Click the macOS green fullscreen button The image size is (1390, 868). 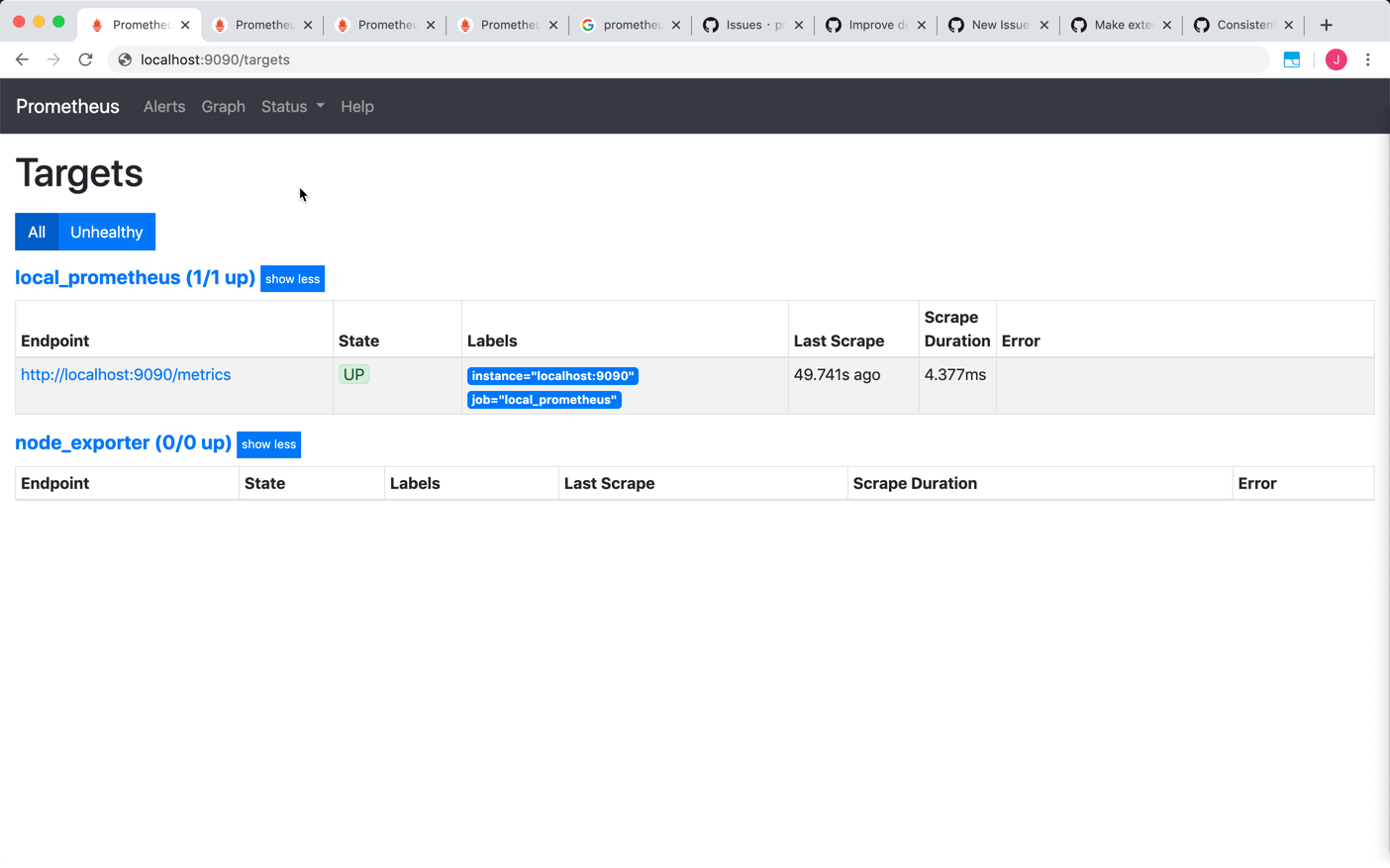[58, 22]
